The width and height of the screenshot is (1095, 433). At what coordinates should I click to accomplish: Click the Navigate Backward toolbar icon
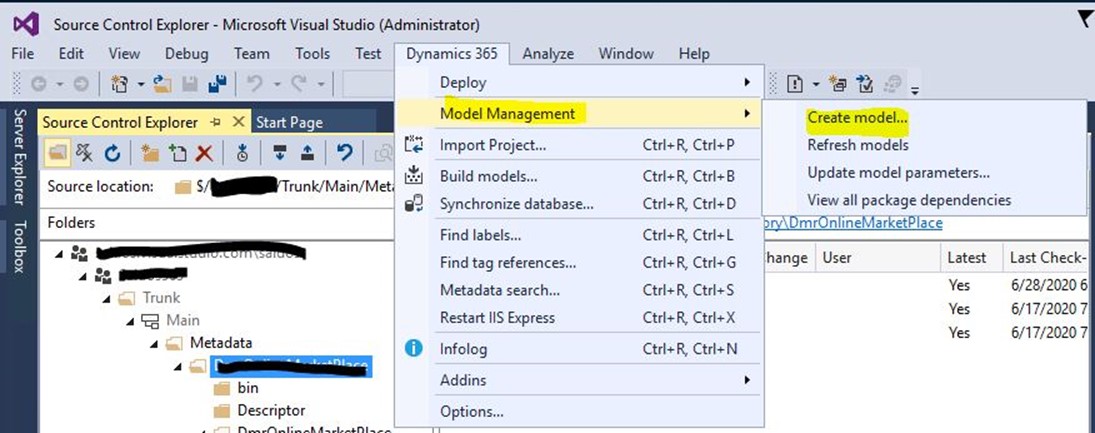click(39, 85)
